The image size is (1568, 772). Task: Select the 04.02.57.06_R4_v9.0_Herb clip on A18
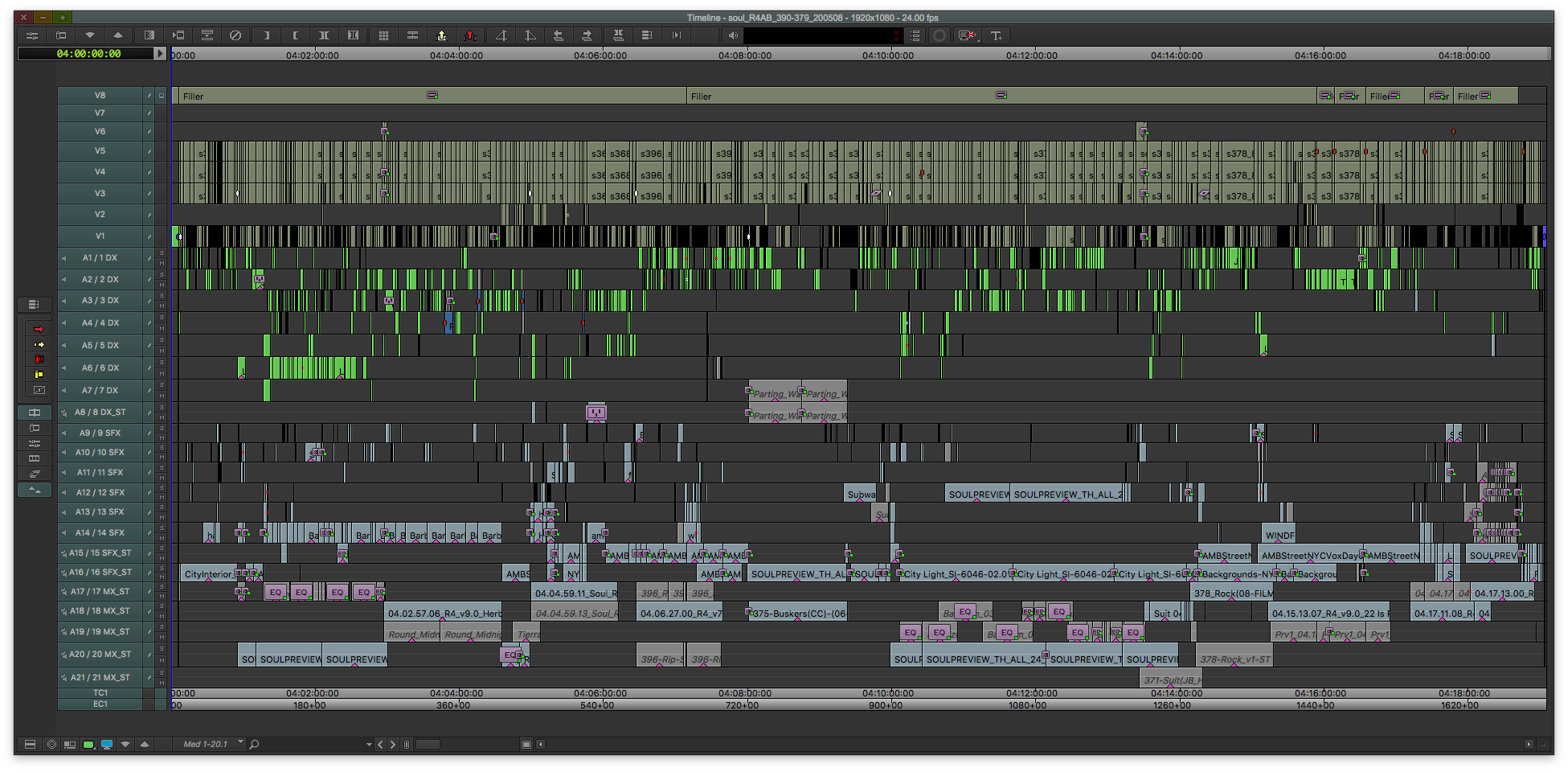click(x=444, y=613)
